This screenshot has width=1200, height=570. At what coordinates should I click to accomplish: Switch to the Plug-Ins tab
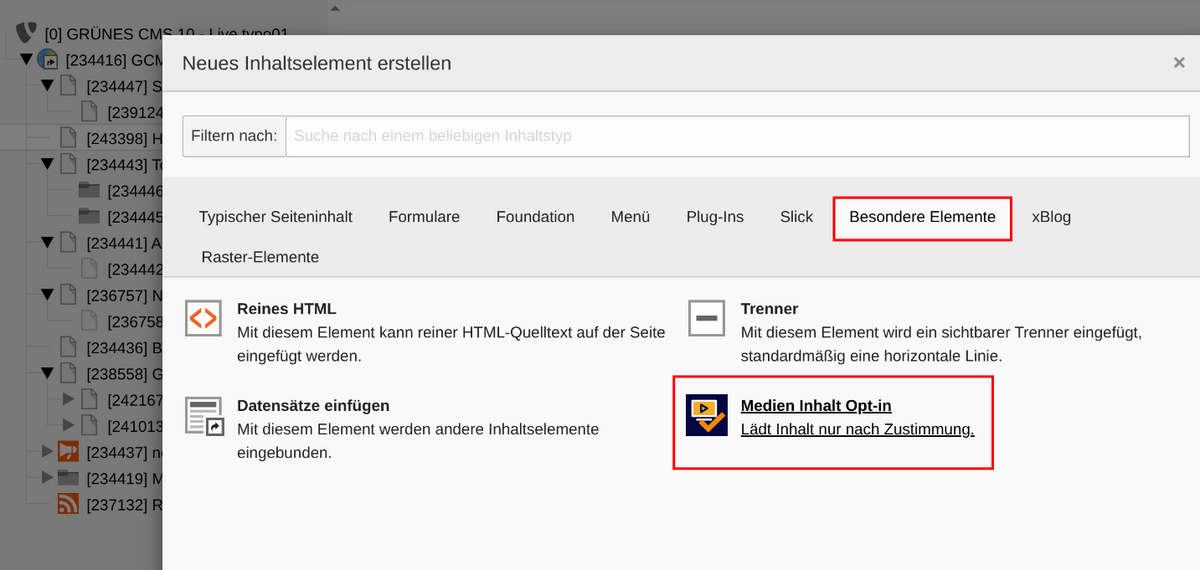tap(715, 217)
